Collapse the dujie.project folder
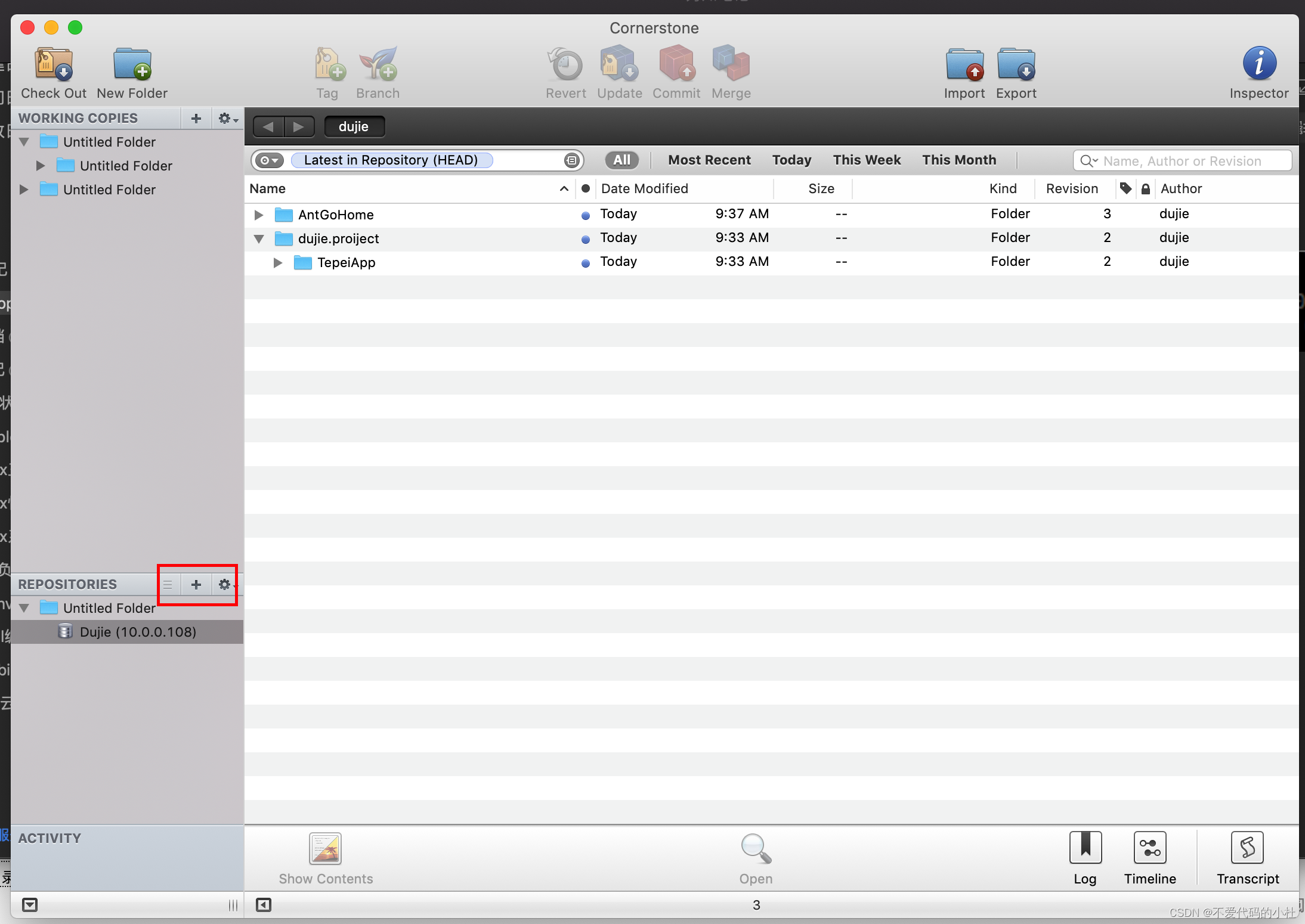The width and height of the screenshot is (1305, 924). (258, 237)
